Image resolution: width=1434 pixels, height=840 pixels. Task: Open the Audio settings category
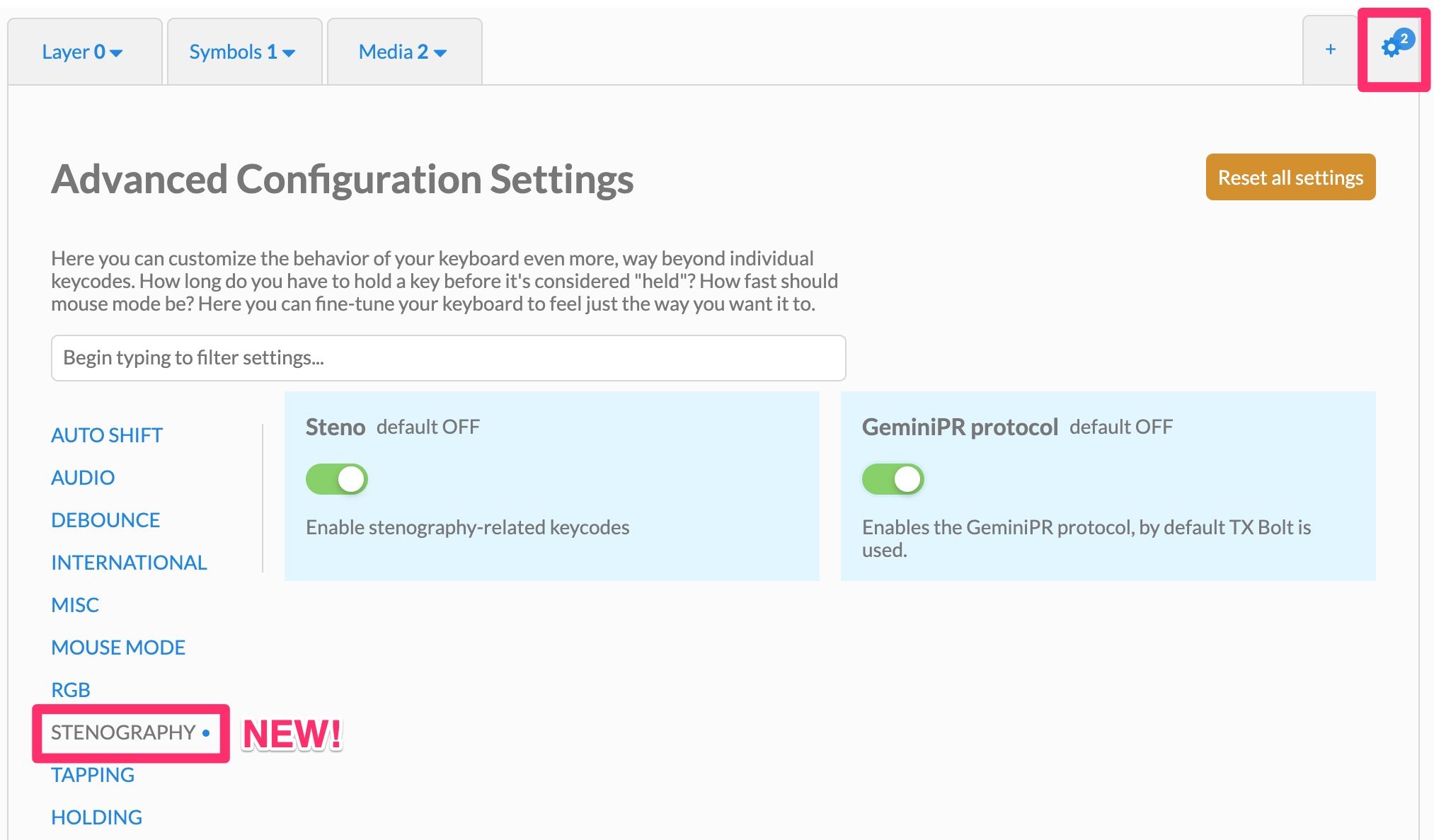tap(83, 478)
